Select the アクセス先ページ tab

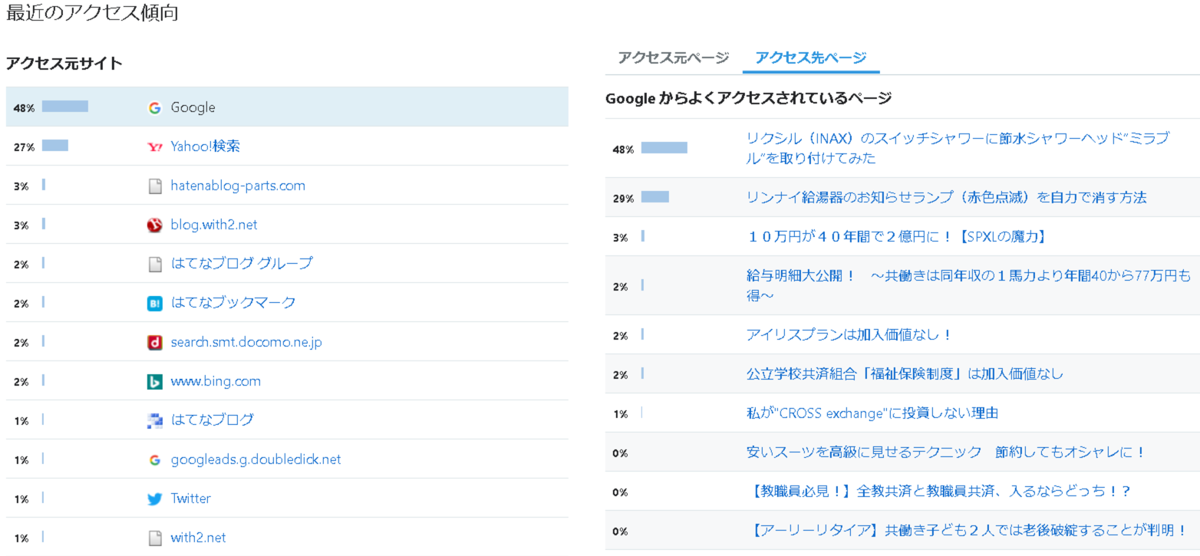tap(811, 58)
